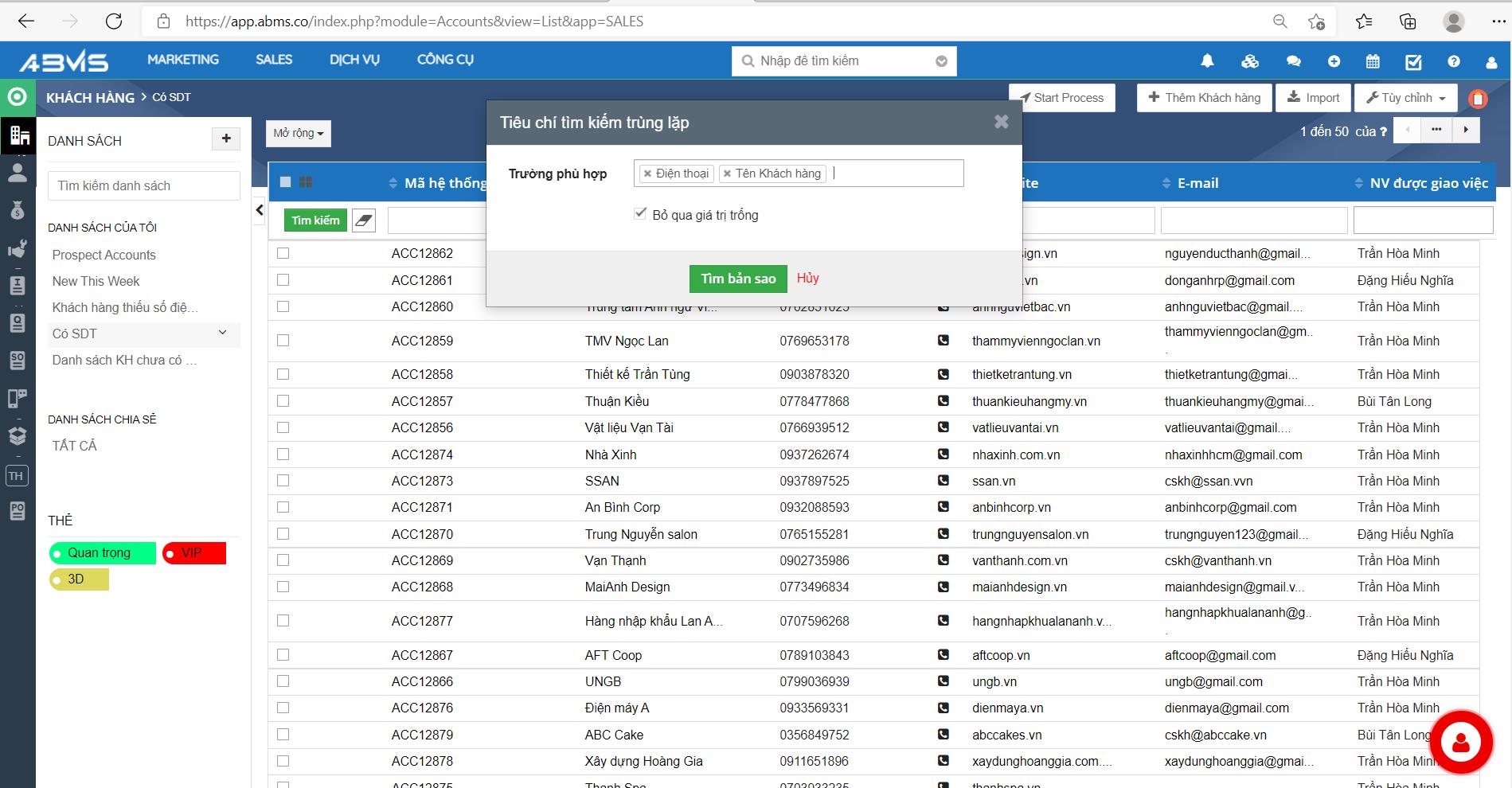Viewport: 1512px width, 788px height.
Task: Open the calendar icon in top bar
Action: [x=1373, y=61]
